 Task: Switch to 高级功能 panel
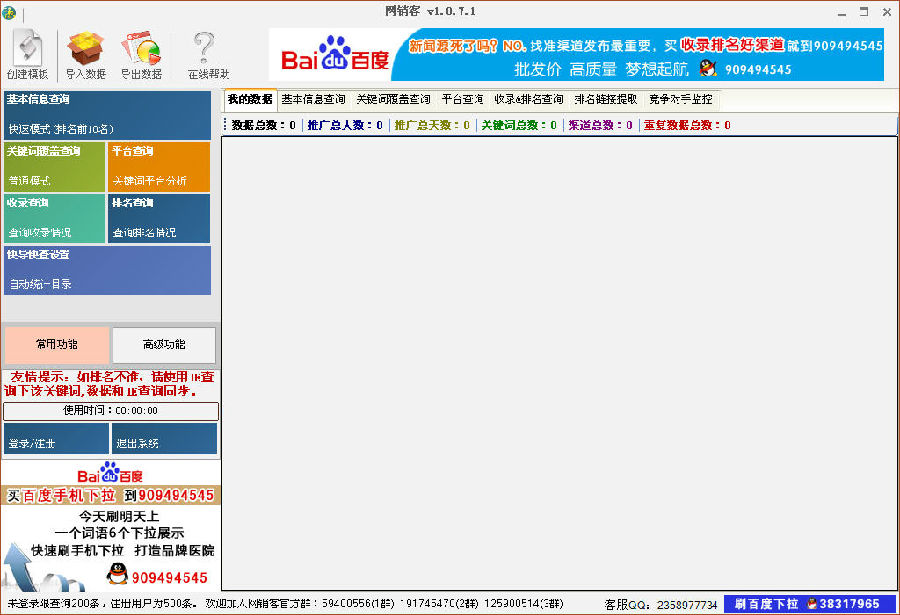pos(164,345)
